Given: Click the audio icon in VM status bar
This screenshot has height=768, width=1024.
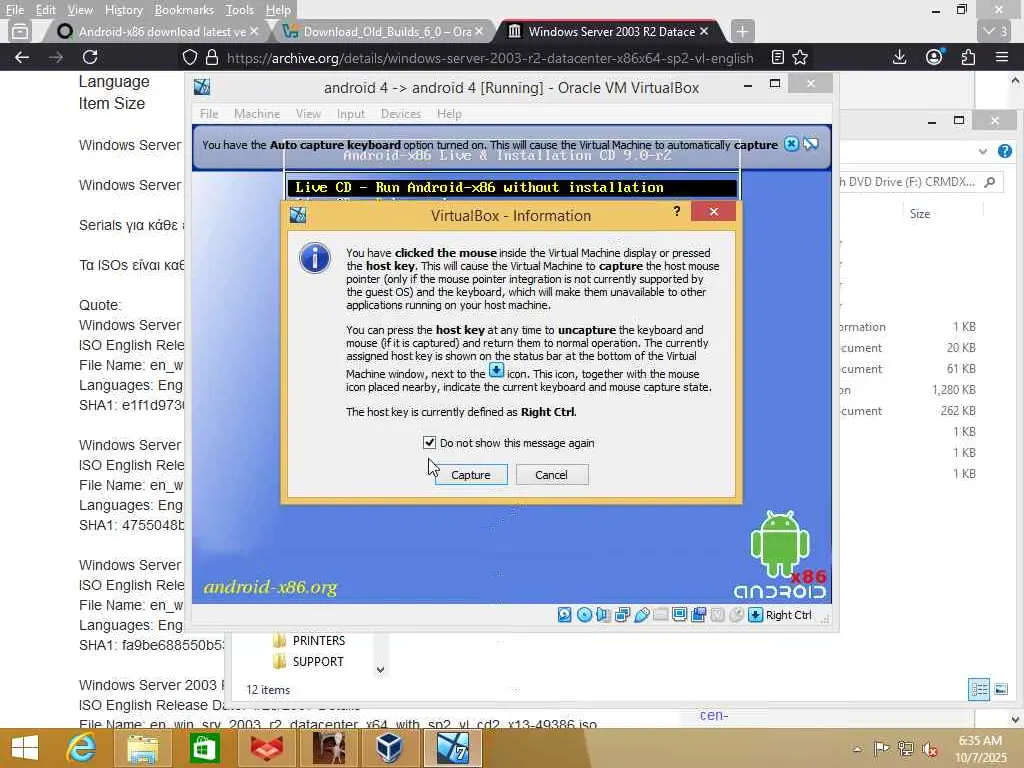Looking at the screenshot, I should point(603,615).
